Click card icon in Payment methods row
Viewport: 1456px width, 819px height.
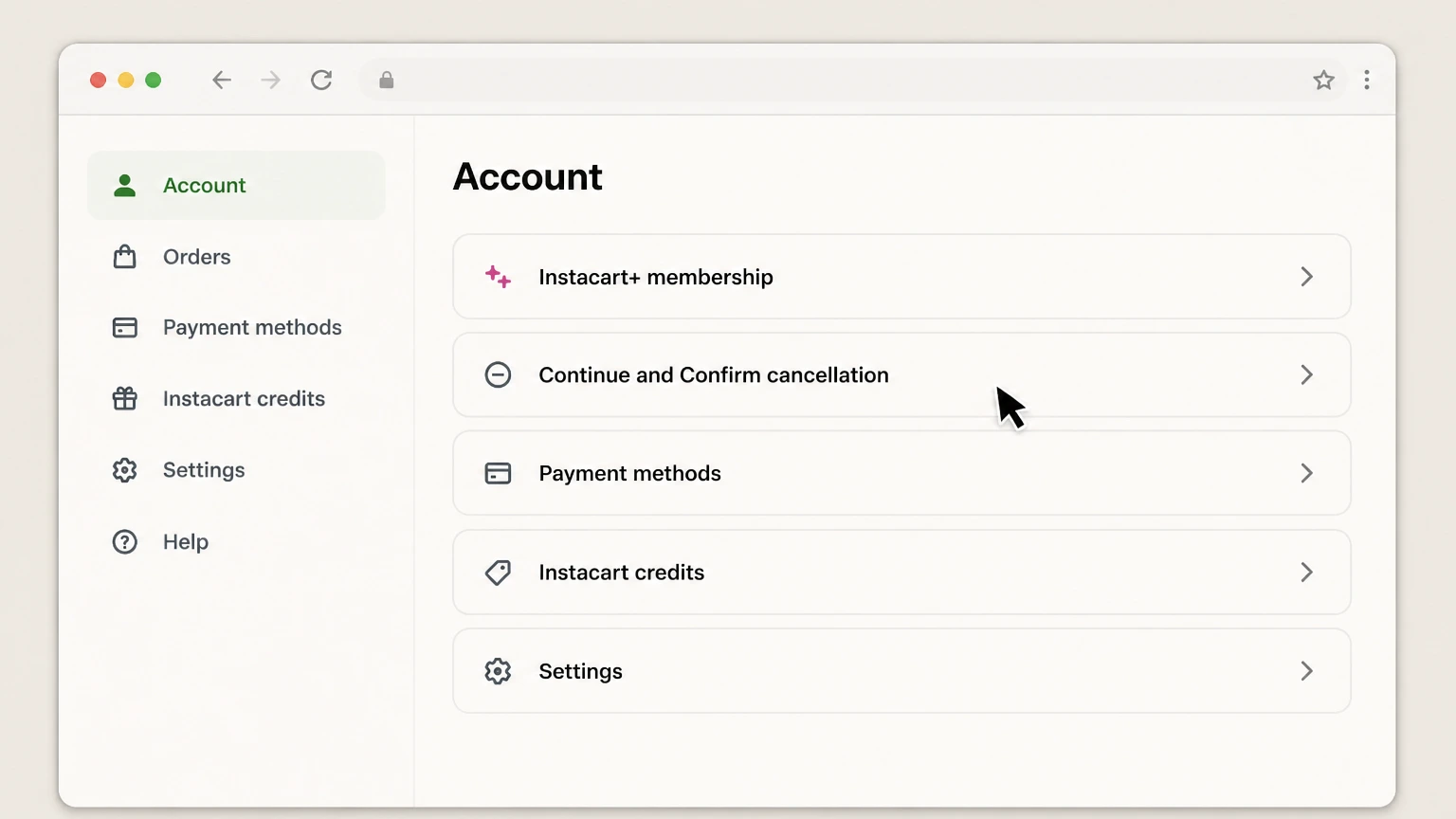498,473
